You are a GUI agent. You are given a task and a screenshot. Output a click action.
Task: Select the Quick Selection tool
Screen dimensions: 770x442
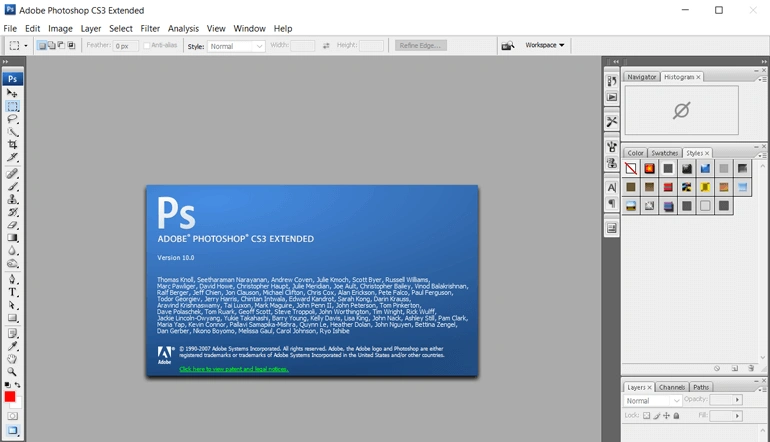[x=12, y=132]
